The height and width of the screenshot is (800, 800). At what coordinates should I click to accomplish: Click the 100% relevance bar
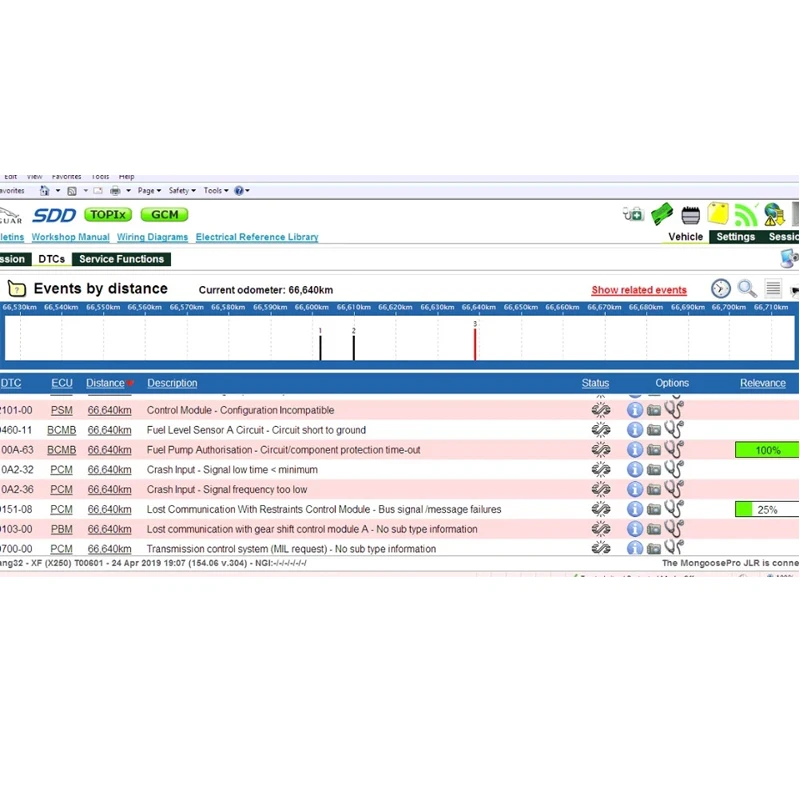click(767, 450)
